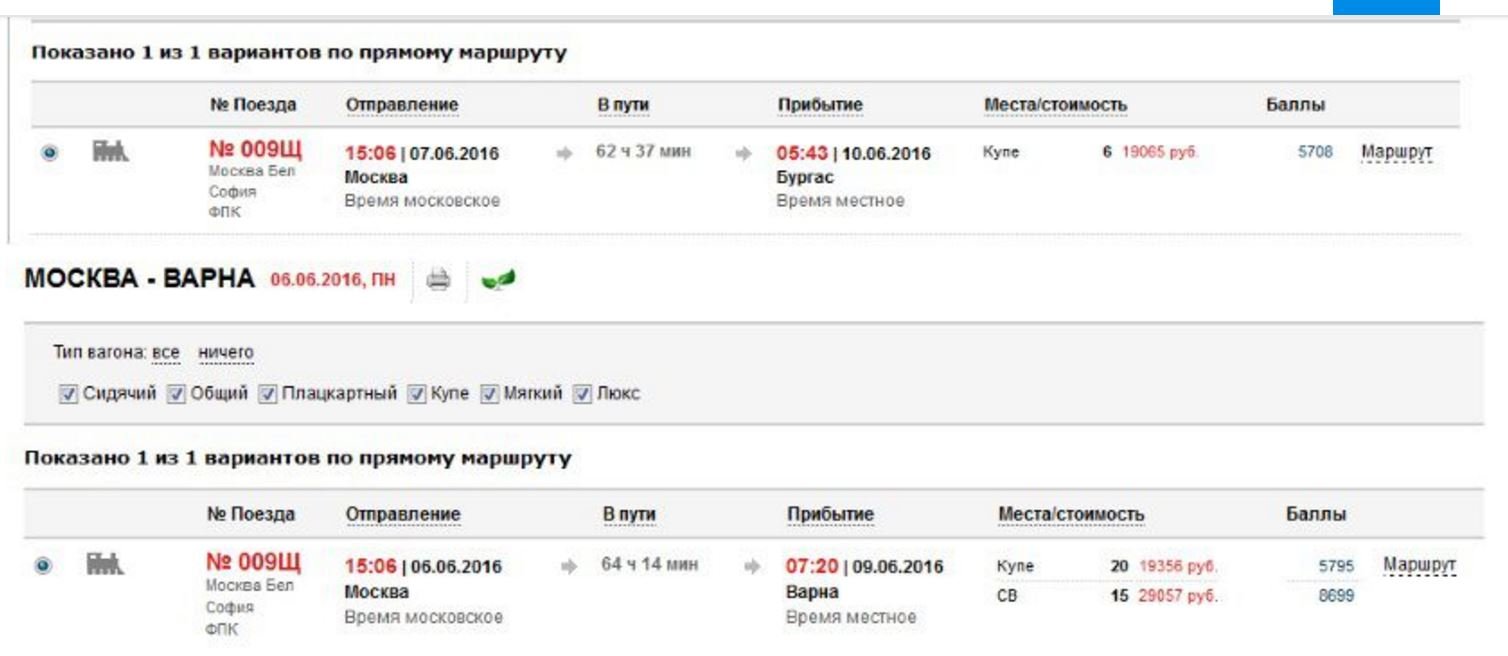Toggle the Люкс checkbox
The image size is (1508, 656).
[581, 393]
